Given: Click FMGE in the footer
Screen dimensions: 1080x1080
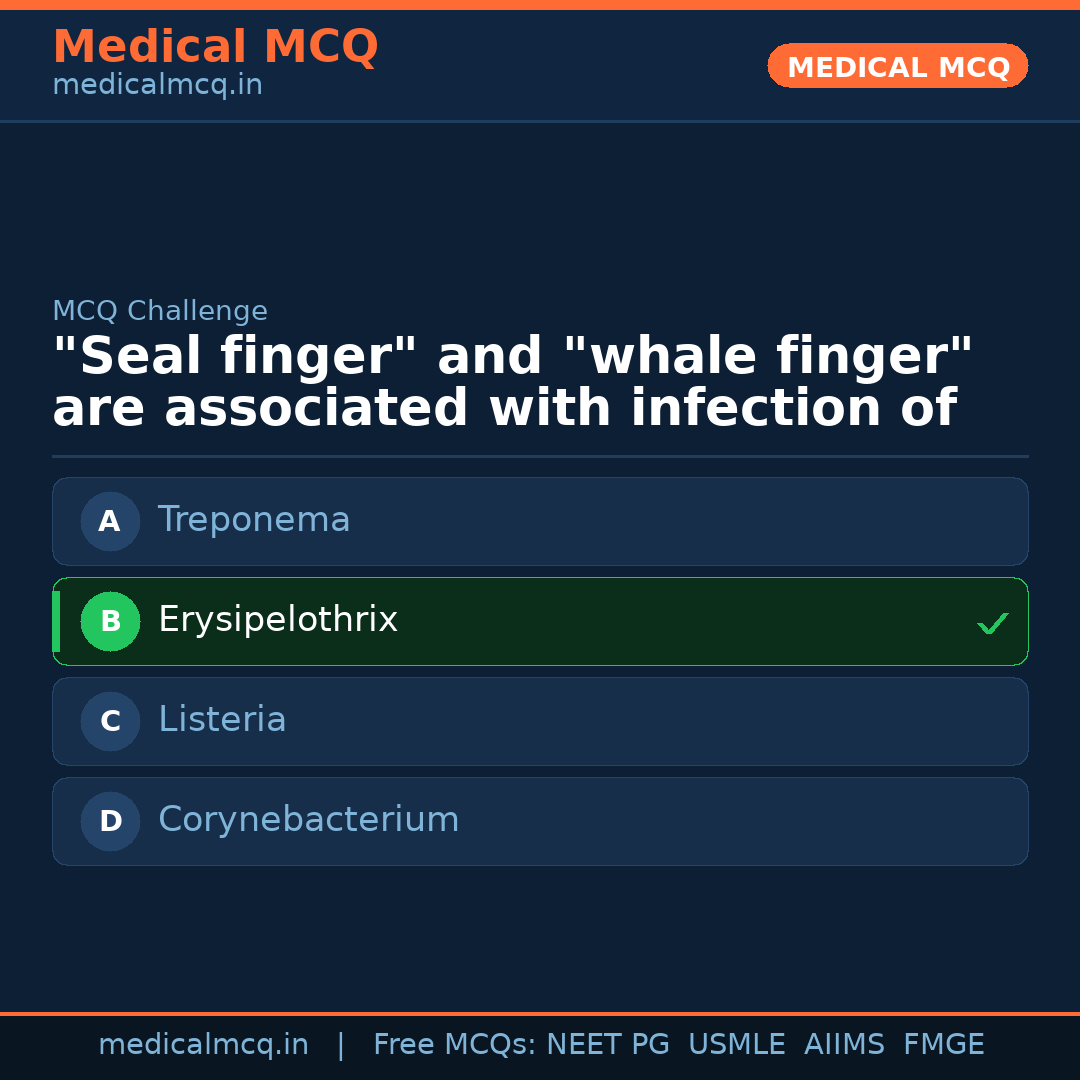Looking at the screenshot, I should (944, 1045).
